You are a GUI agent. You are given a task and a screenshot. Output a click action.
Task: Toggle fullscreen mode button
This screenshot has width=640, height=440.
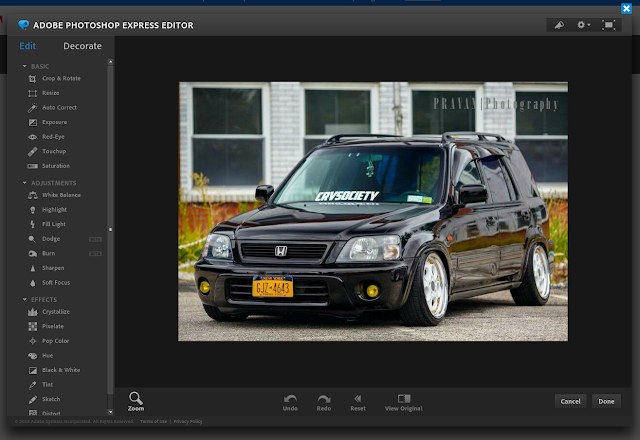[609, 25]
